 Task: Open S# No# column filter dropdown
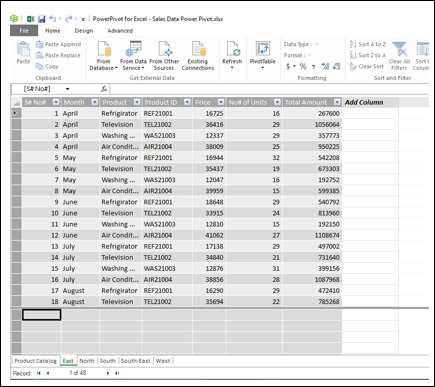tap(56, 102)
